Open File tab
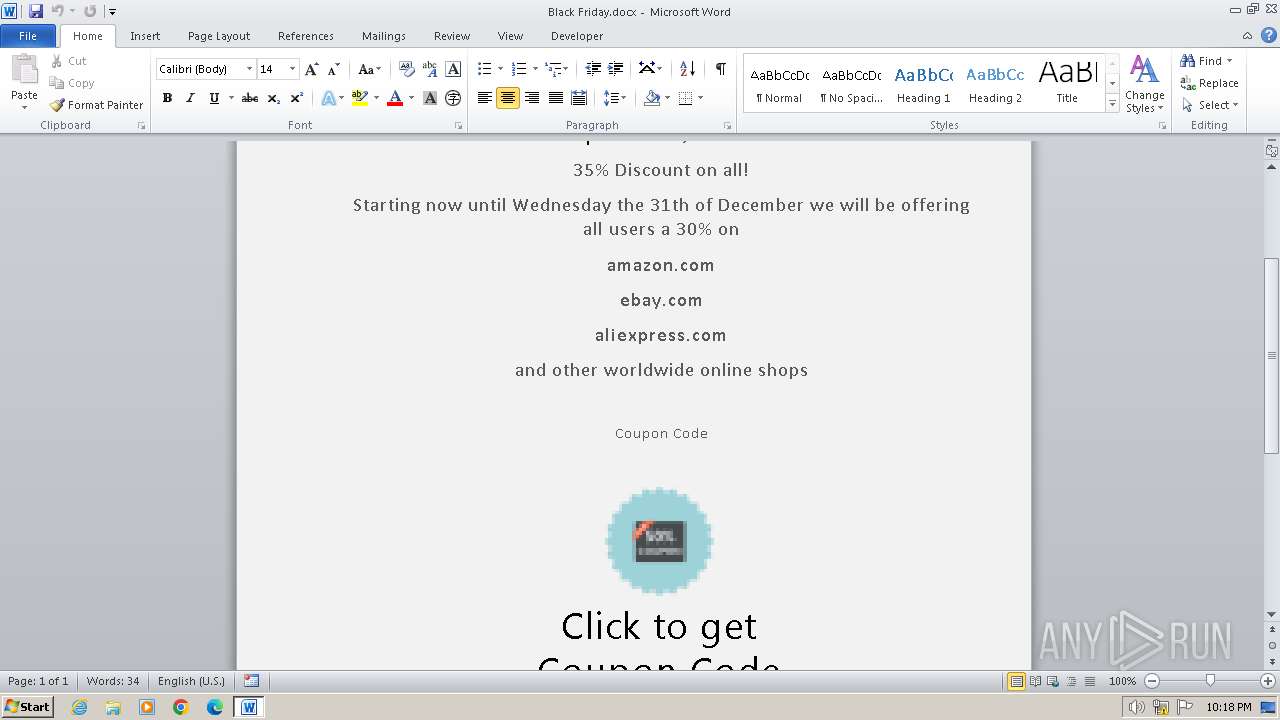The width and height of the screenshot is (1280, 720). [x=28, y=36]
